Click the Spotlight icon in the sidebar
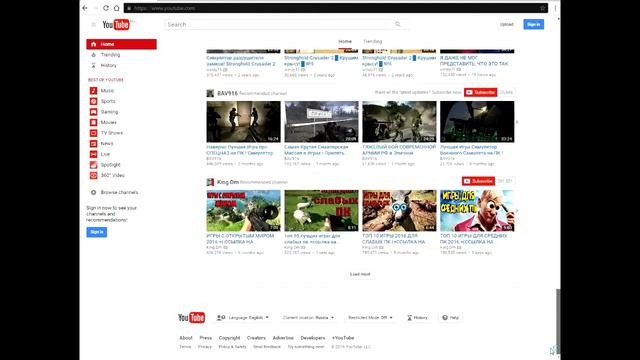 click(x=93, y=165)
